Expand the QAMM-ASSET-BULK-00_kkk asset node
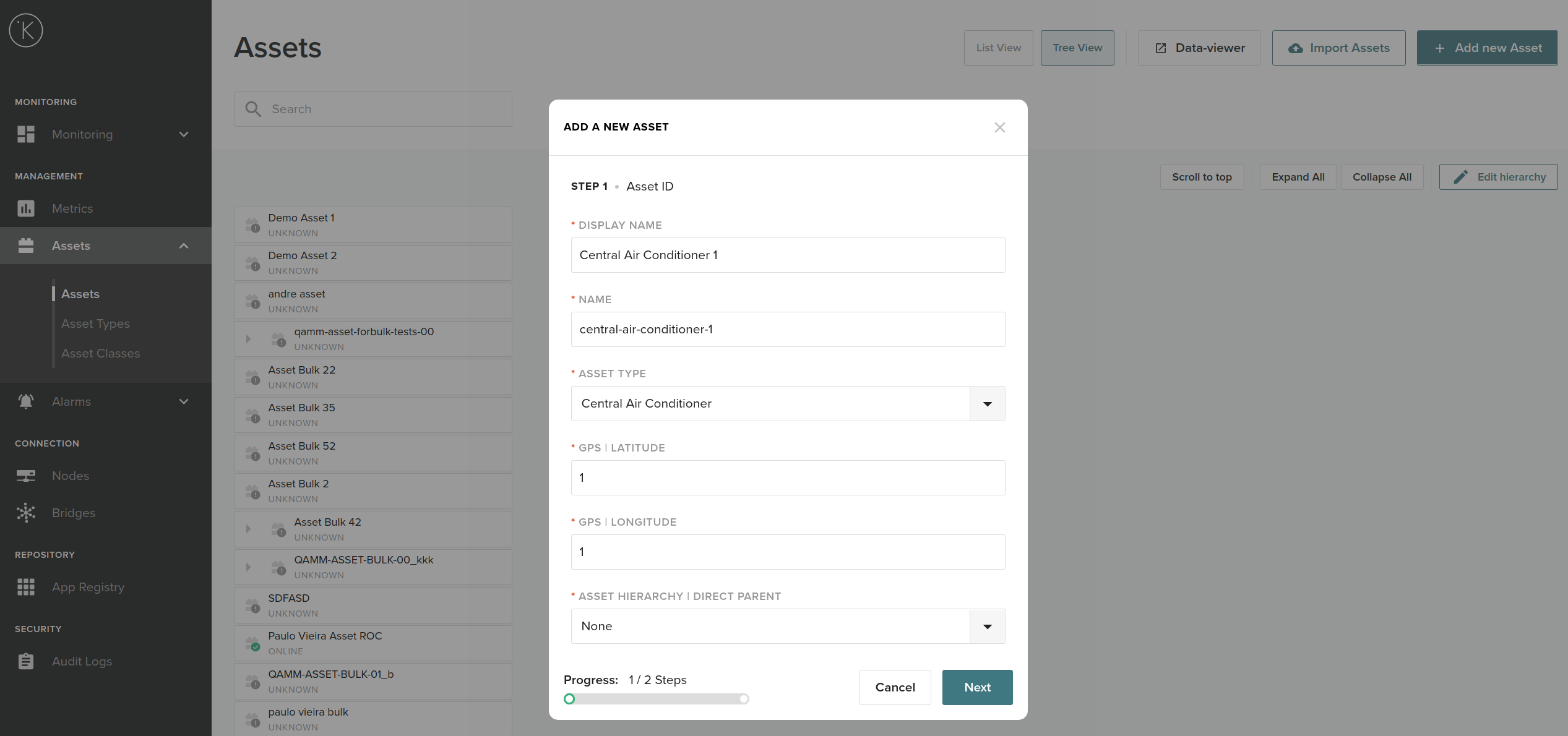Screen dimensions: 1568x736 (249, 567)
